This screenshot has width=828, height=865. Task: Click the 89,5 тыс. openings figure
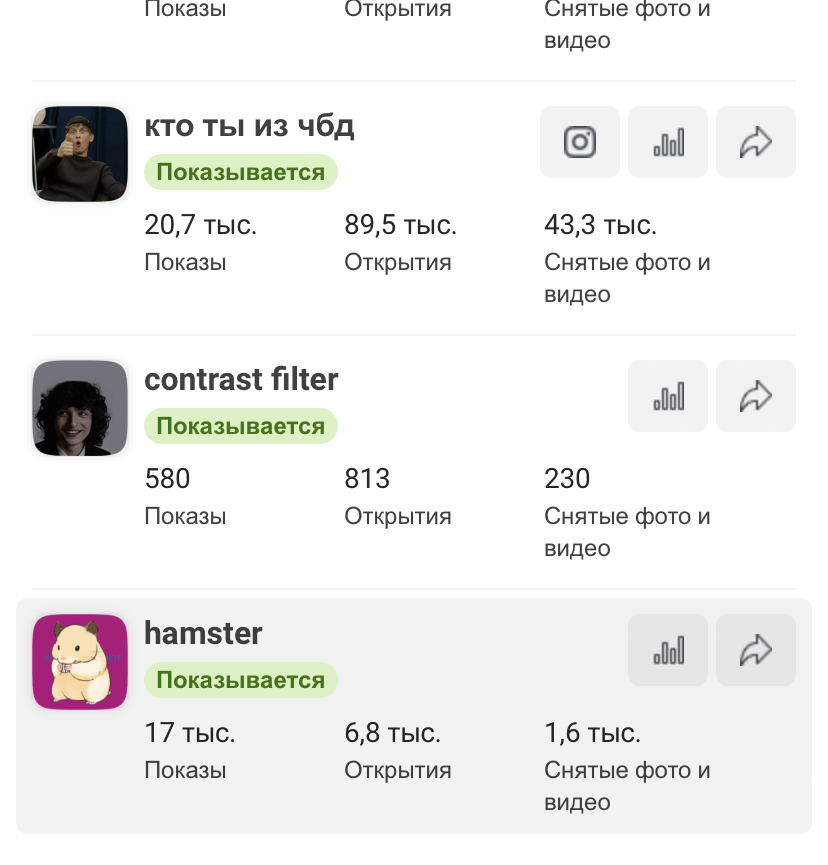pos(400,226)
